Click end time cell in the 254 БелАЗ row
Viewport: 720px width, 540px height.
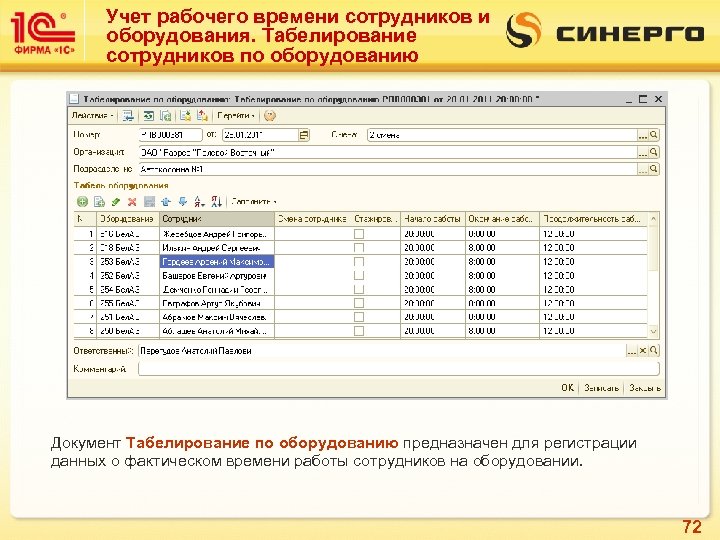pos(502,289)
